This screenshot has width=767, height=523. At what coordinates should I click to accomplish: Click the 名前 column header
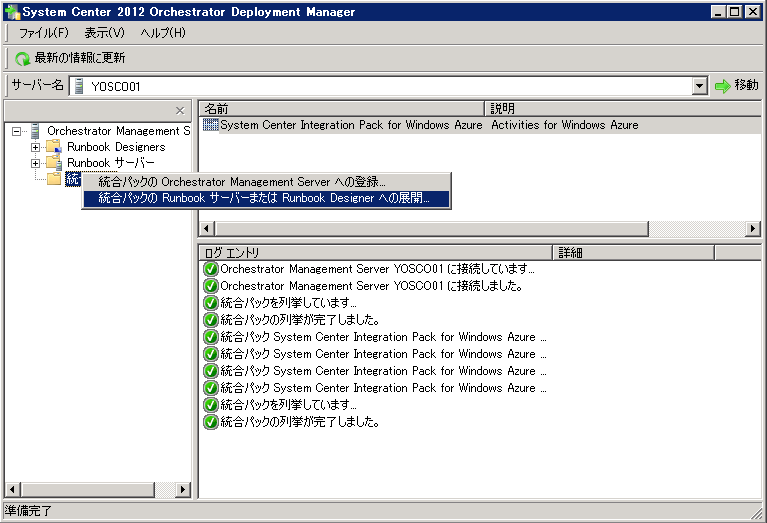(341, 109)
